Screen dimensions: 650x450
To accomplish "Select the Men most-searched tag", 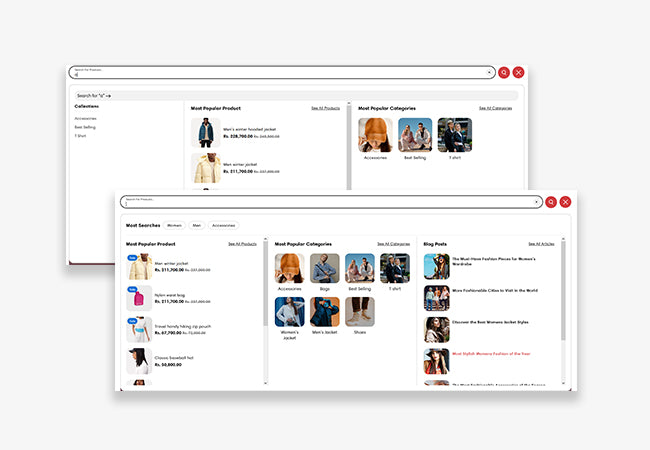I will 197,226.
